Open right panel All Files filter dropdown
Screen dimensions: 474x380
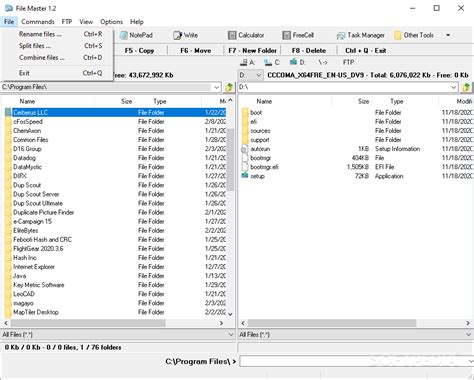[x=469, y=334]
